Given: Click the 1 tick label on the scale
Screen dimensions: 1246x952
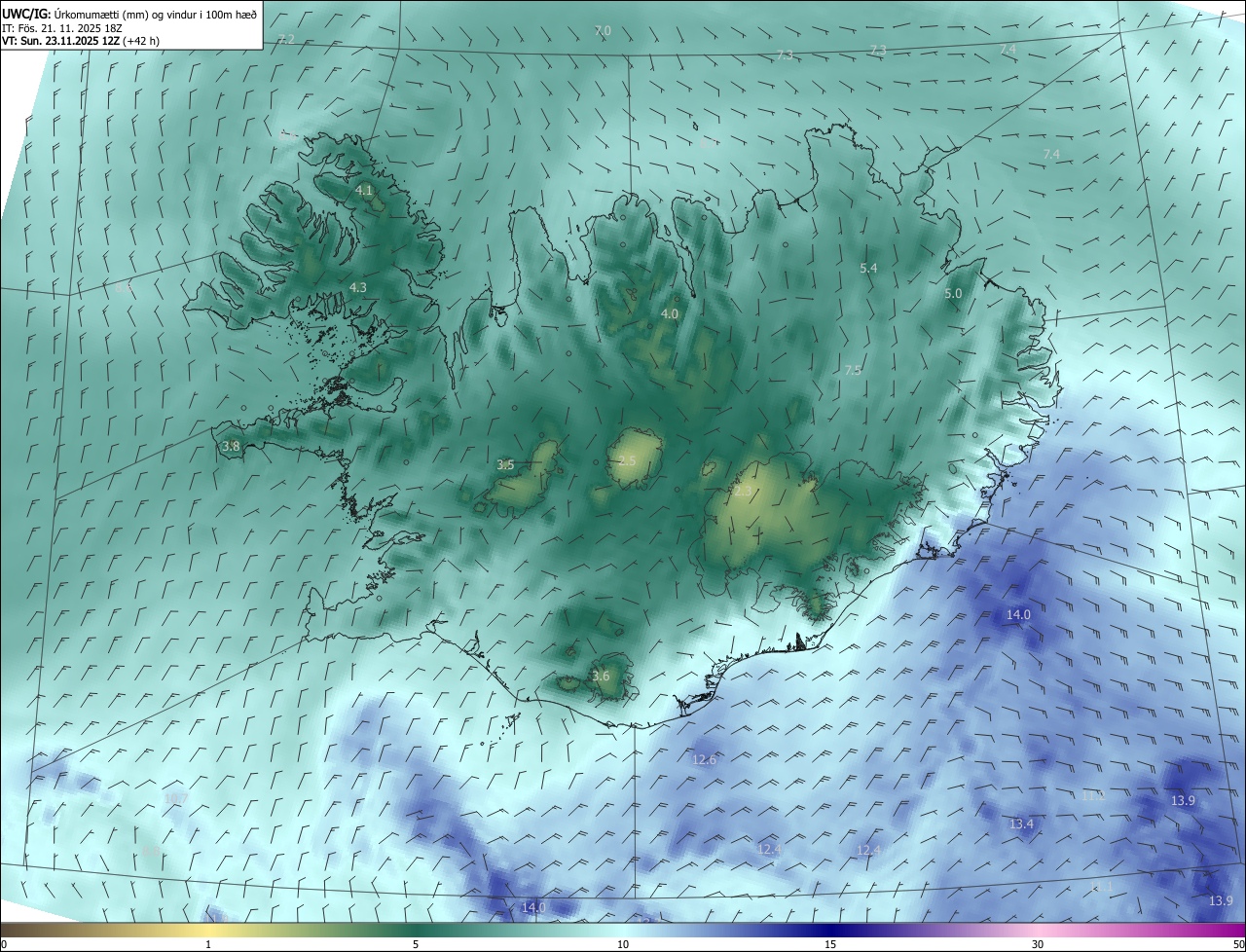Looking at the screenshot, I should [x=208, y=945].
